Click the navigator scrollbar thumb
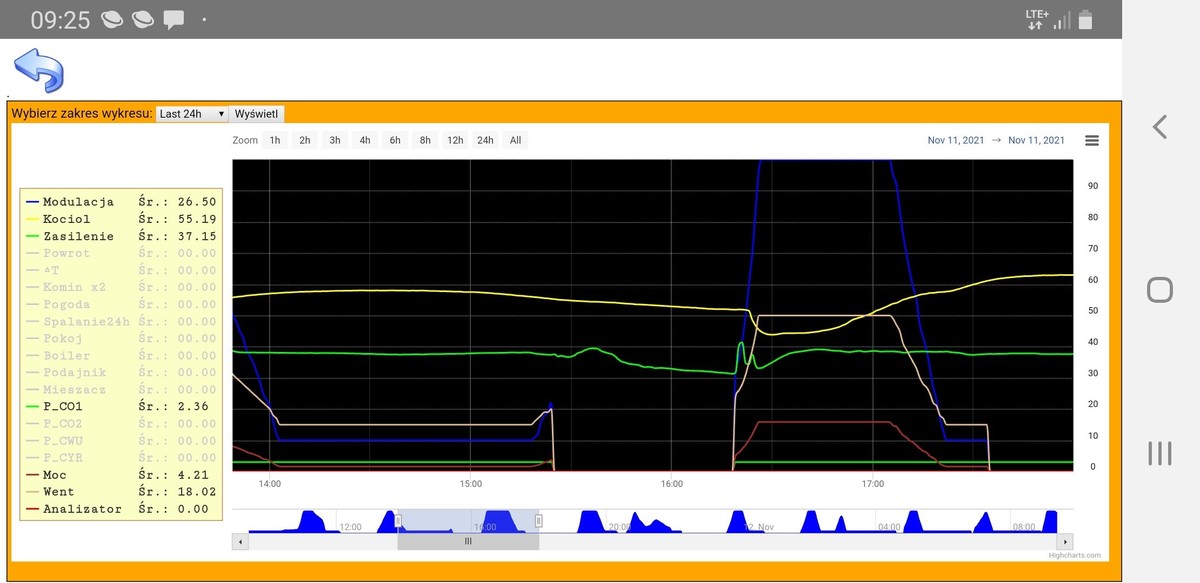Screen dimensions: 1200x583 [468, 541]
